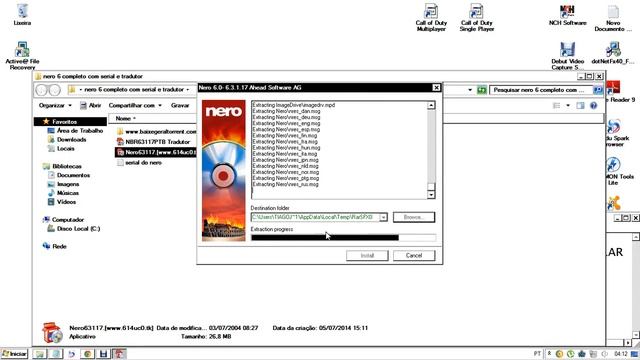Viewport: 640px width, 360px height.
Task: Click the breadcrumb 'nero 6 completo com serial e tradutor'
Action: (x=134, y=89)
